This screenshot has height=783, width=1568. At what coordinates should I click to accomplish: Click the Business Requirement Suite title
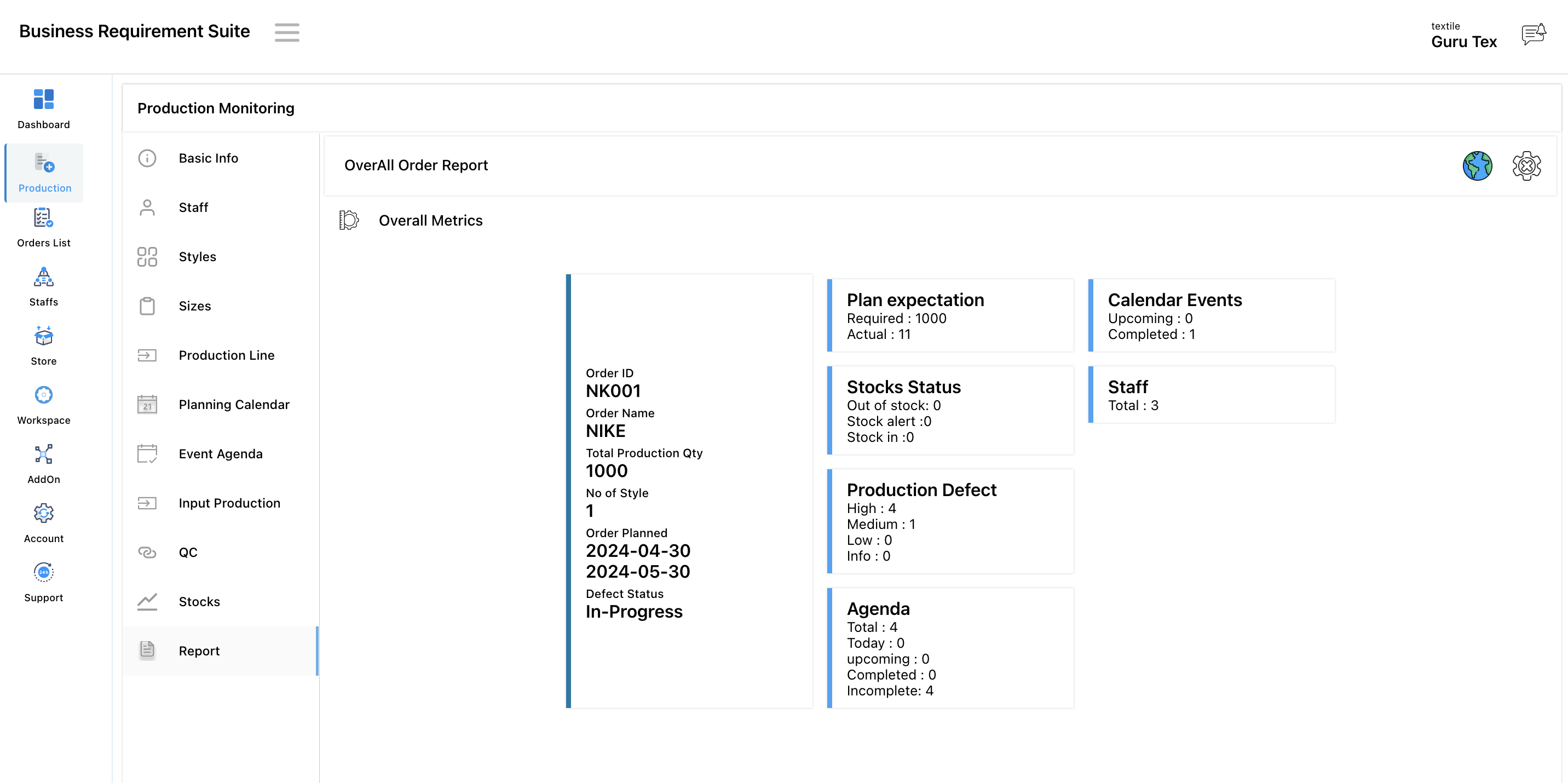135,31
